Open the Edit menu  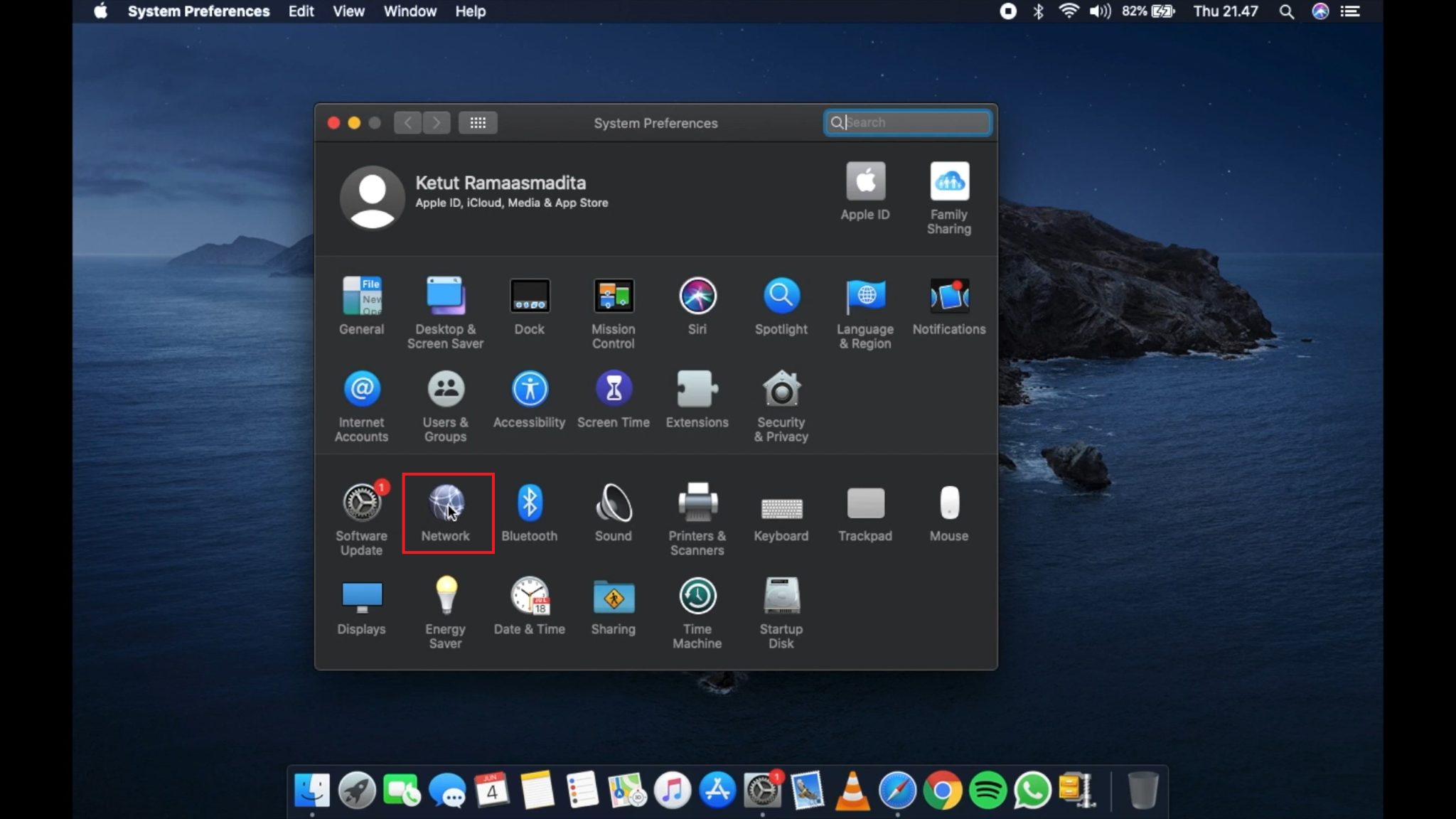[x=301, y=11]
